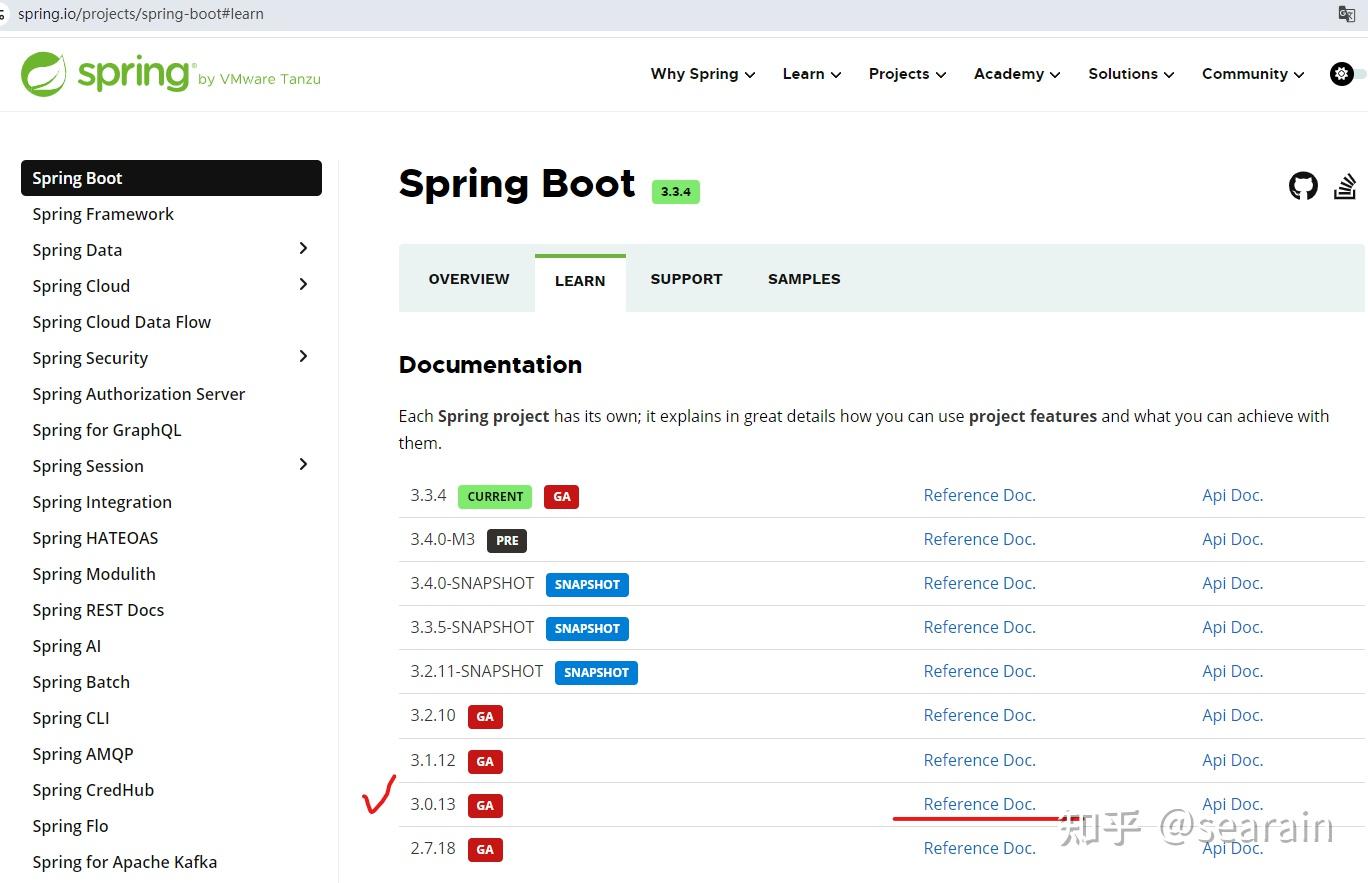Image resolution: width=1368 pixels, height=883 pixels.
Task: Click the translate icon in the address bar
Action: 1346,14
